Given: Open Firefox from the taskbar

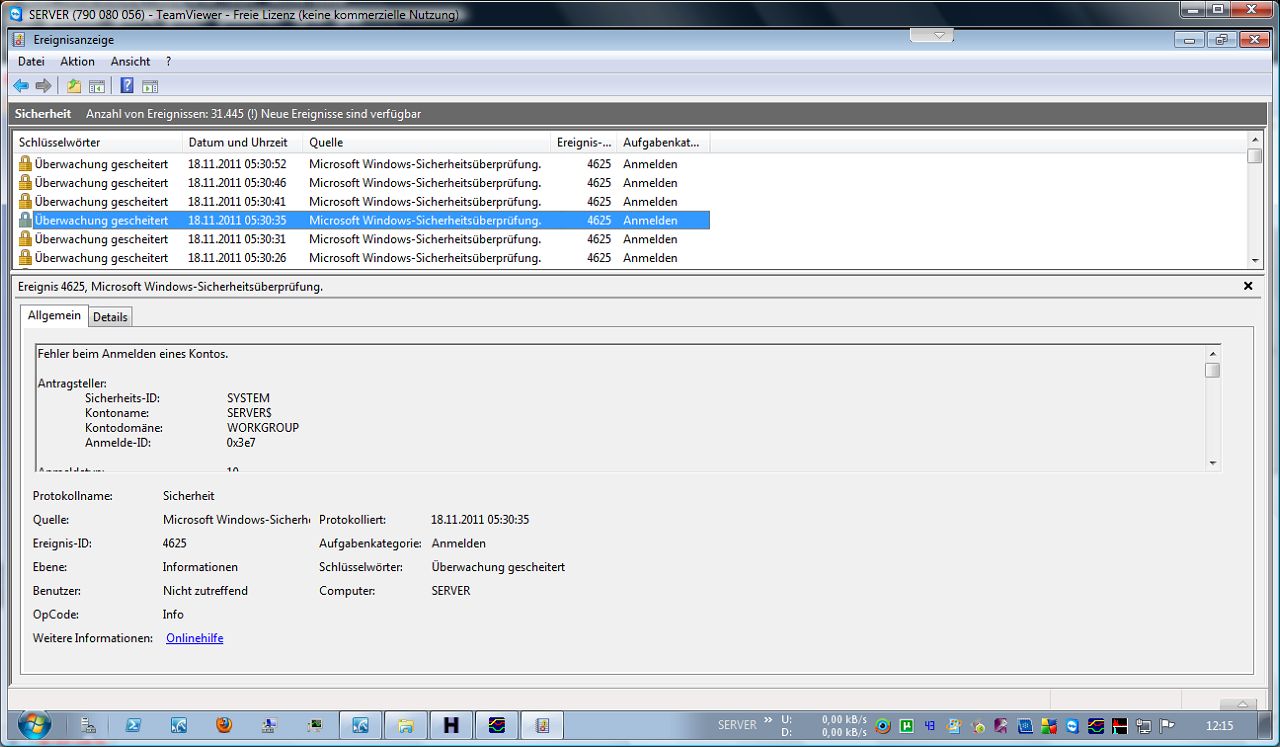Looking at the screenshot, I should [x=224, y=725].
